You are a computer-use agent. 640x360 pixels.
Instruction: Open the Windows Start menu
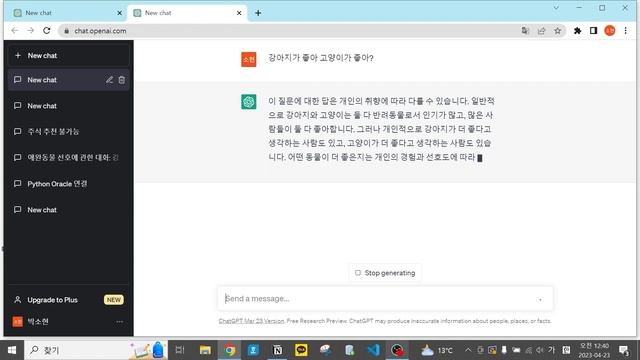tap(12, 350)
